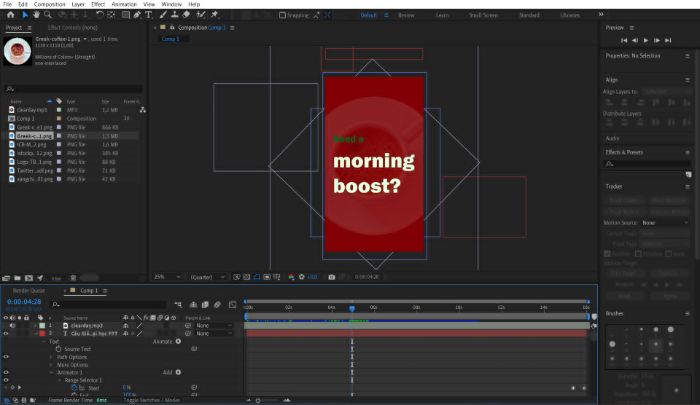The height and width of the screenshot is (405, 700).
Task: Open parent dropdown for cleanday.mp3 layer
Action: [214, 326]
